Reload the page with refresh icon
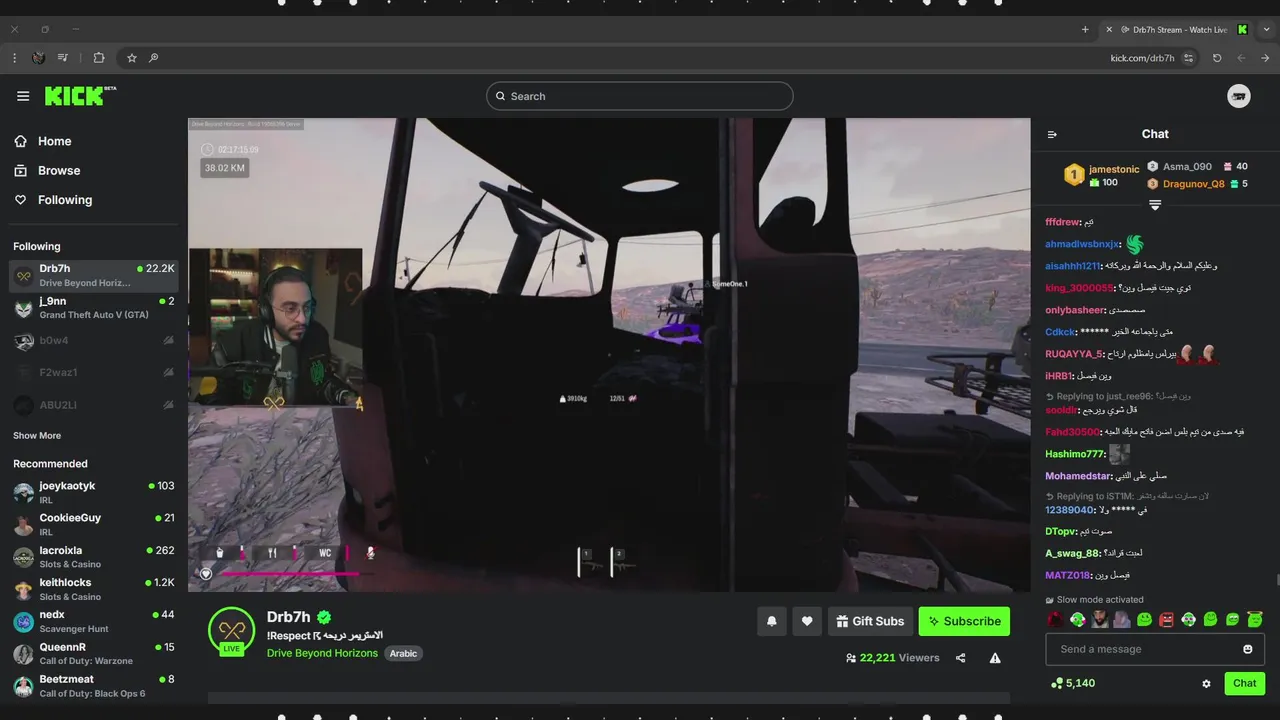This screenshot has height=720, width=1280. coord(1217,58)
